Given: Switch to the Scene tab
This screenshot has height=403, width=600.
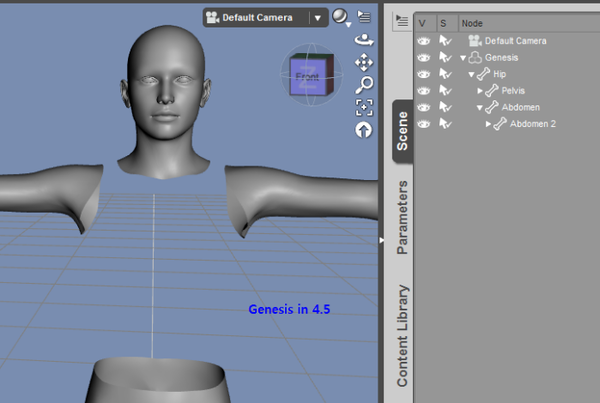Looking at the screenshot, I should pyautogui.click(x=403, y=131).
